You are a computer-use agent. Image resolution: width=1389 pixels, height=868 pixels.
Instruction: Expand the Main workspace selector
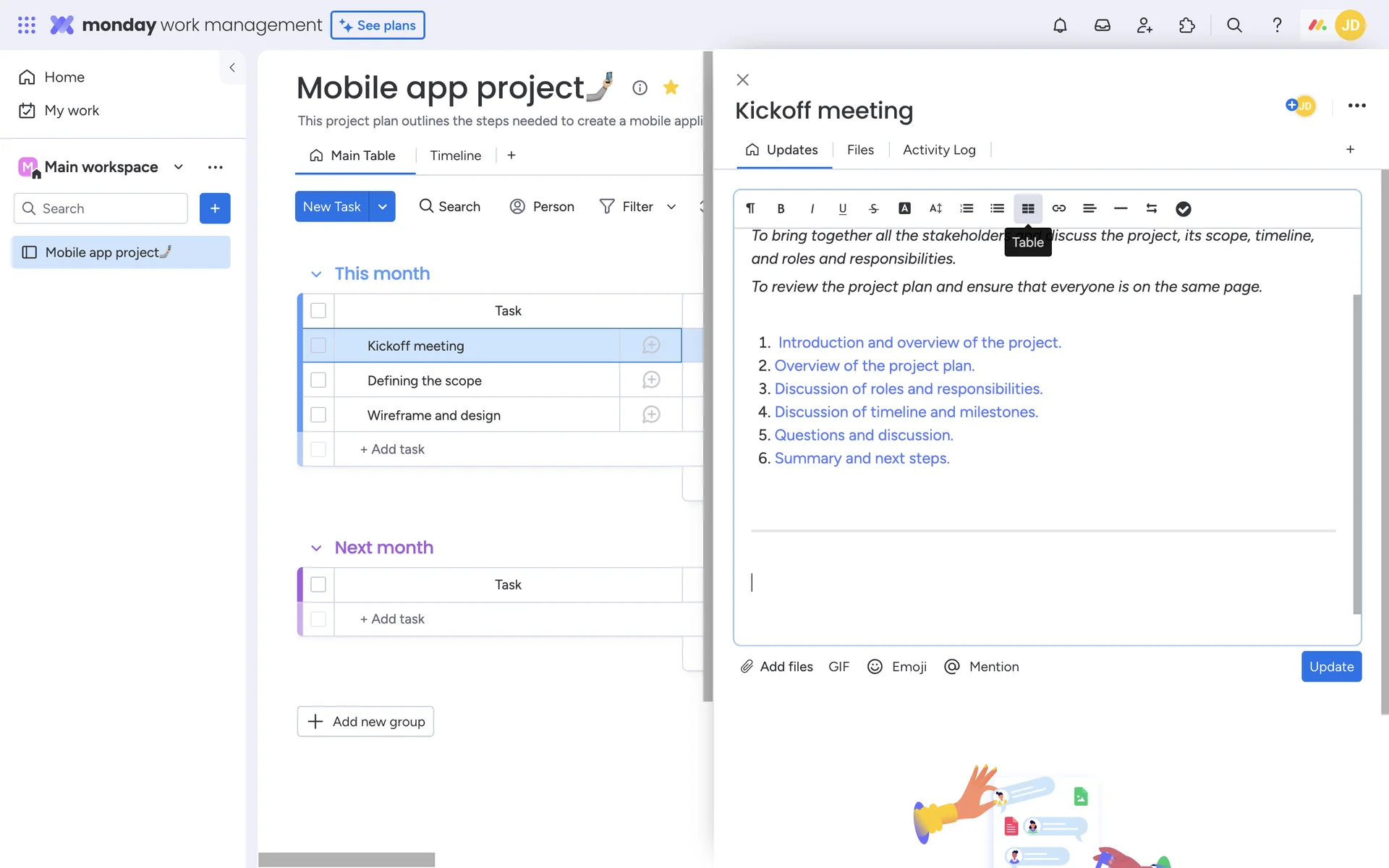click(x=178, y=167)
